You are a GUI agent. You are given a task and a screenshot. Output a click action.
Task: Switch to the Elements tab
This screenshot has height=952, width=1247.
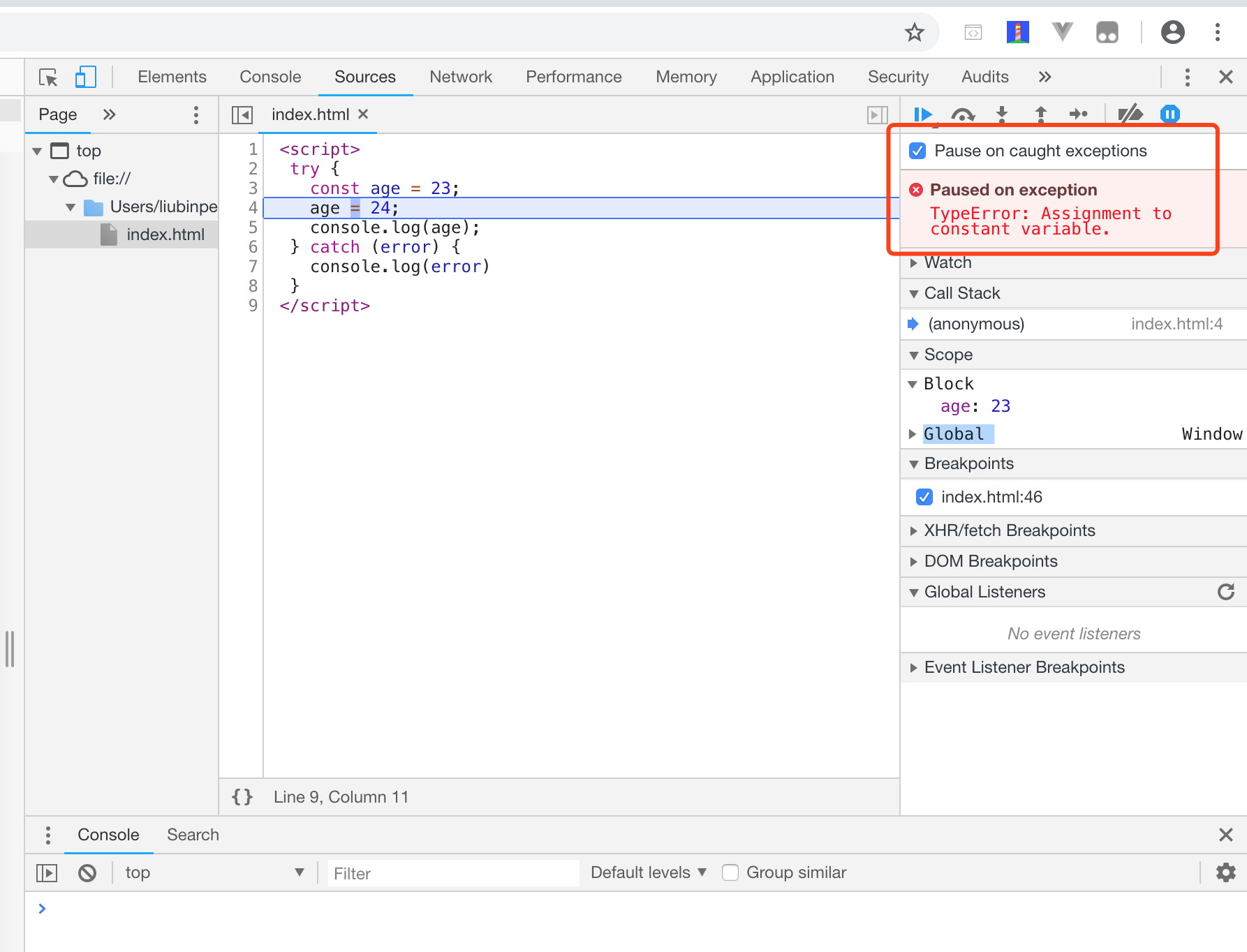[172, 77]
